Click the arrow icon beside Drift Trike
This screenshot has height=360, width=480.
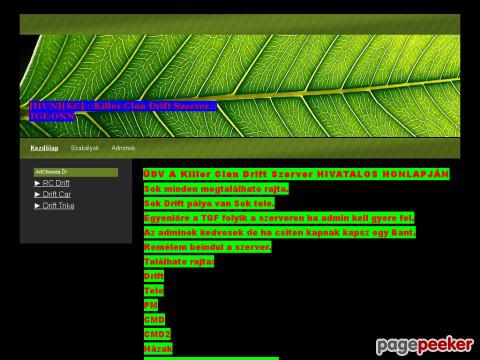[x=37, y=206]
